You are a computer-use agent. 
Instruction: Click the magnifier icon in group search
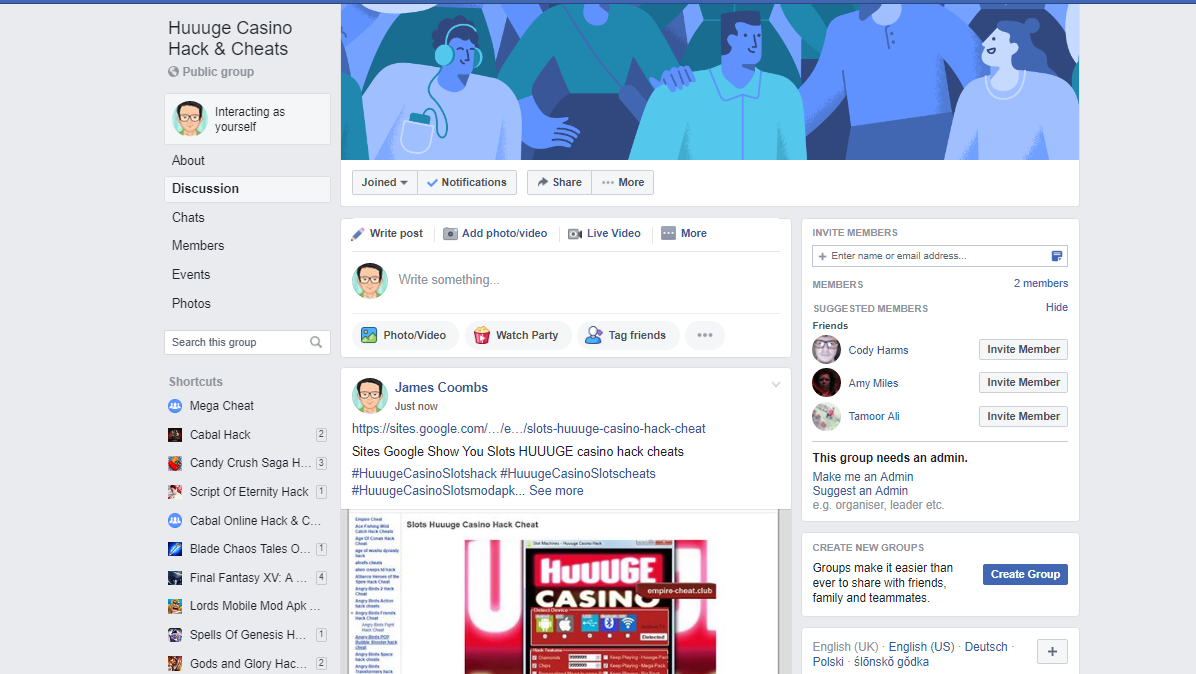click(316, 342)
